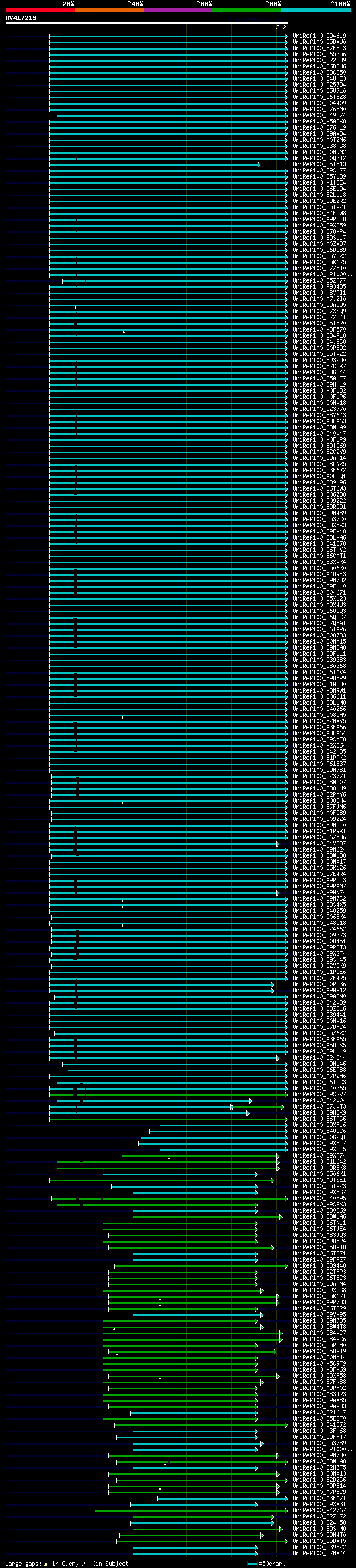Click the UniRef100_Q1L642 label
Image resolution: width=356 pixels, height=1568 pixels.
[x=319, y=1161]
